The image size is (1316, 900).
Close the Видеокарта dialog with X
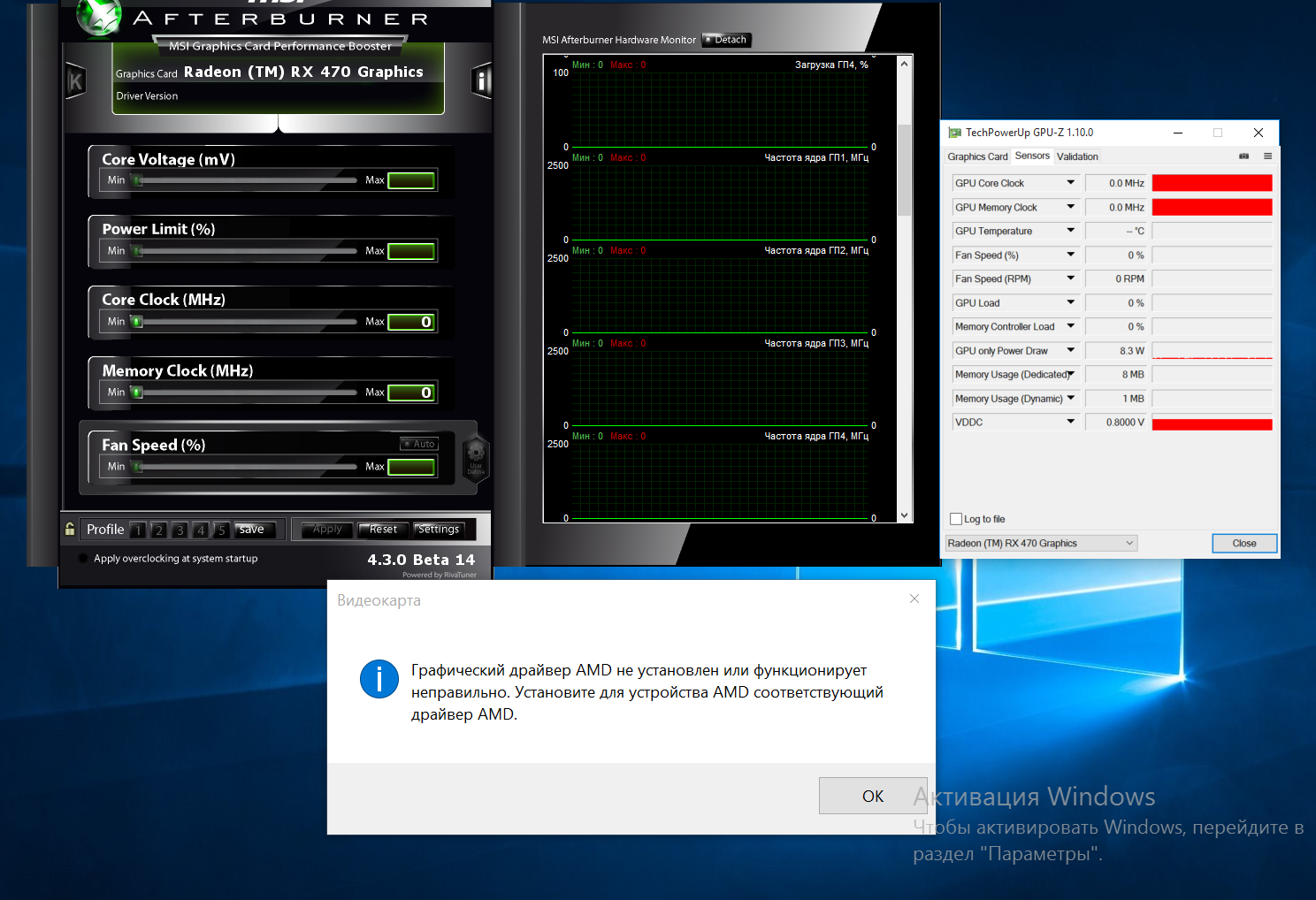[914, 599]
